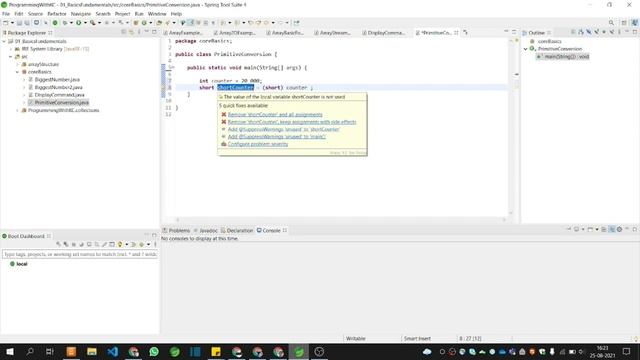Screen dimensions: 640x360
Task: Toggle Focus on Active Task in Outline
Action: pyautogui.click(x=573, y=32)
